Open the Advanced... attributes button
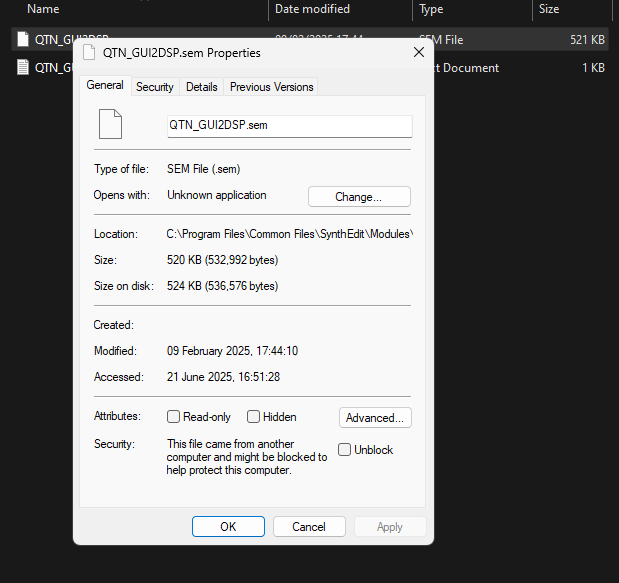619x583 pixels. tap(375, 418)
